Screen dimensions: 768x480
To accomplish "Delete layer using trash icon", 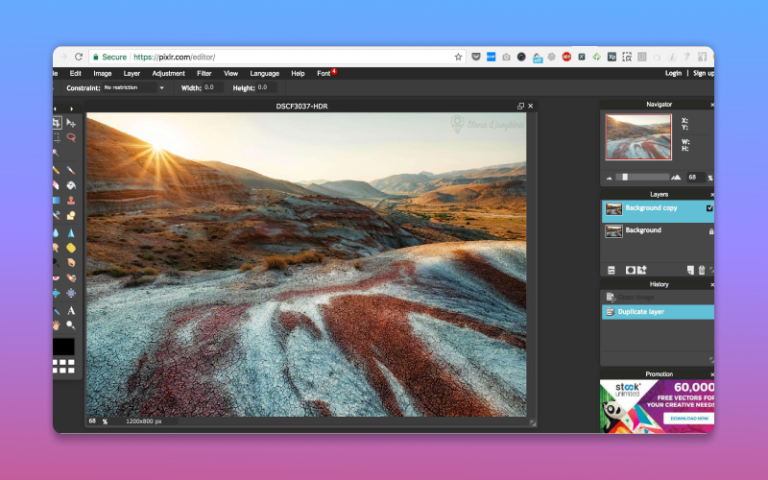I will [x=701, y=270].
